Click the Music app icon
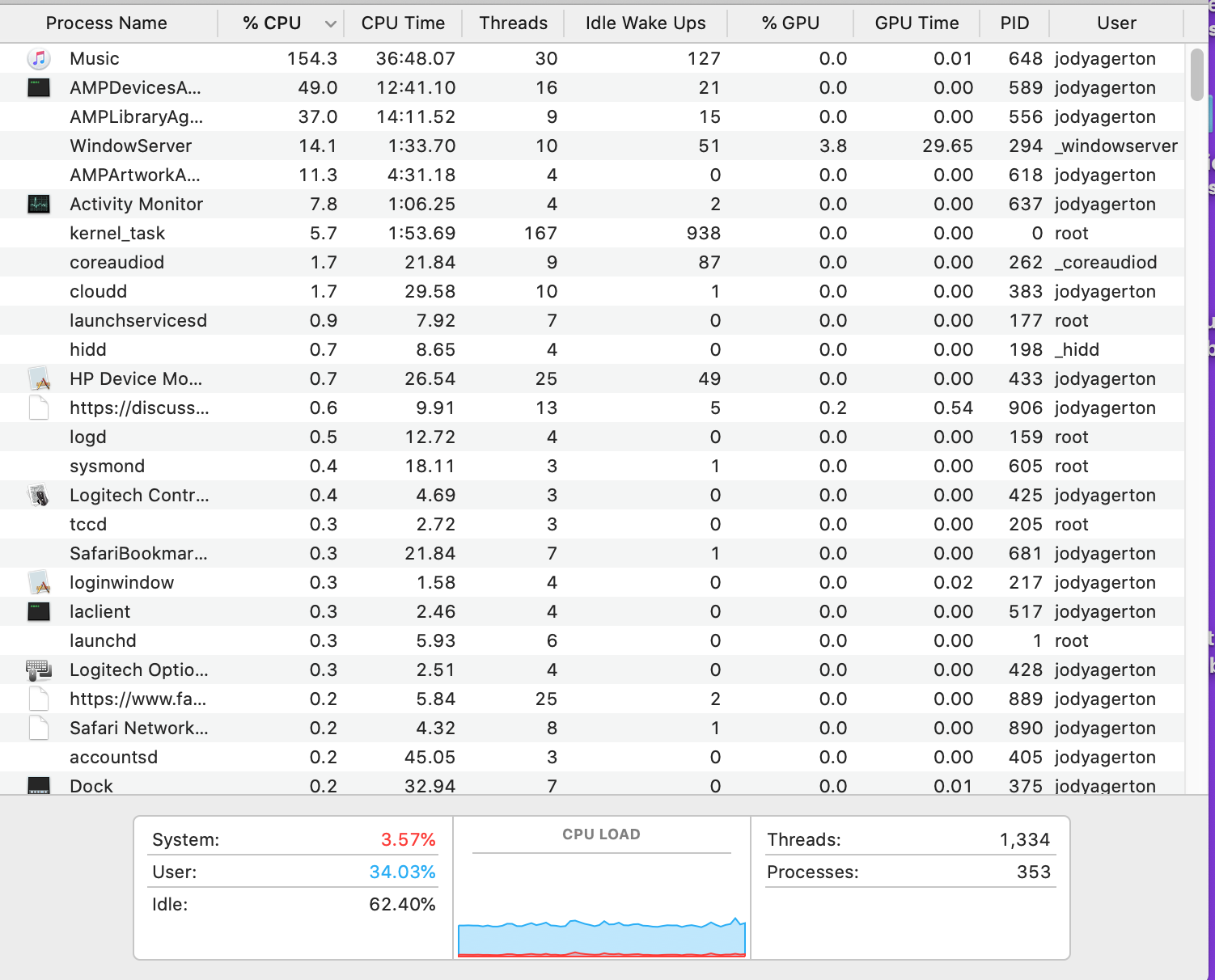1215x980 pixels. [39, 58]
